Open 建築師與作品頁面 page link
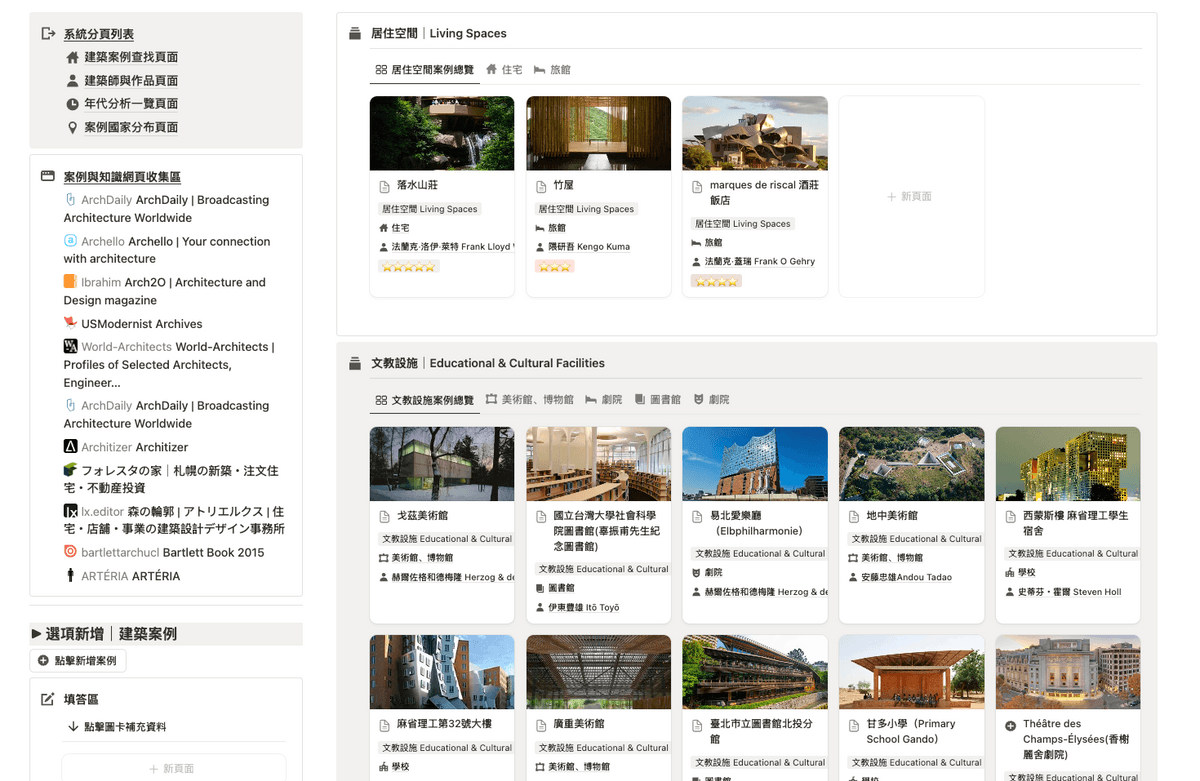 [x=131, y=81]
